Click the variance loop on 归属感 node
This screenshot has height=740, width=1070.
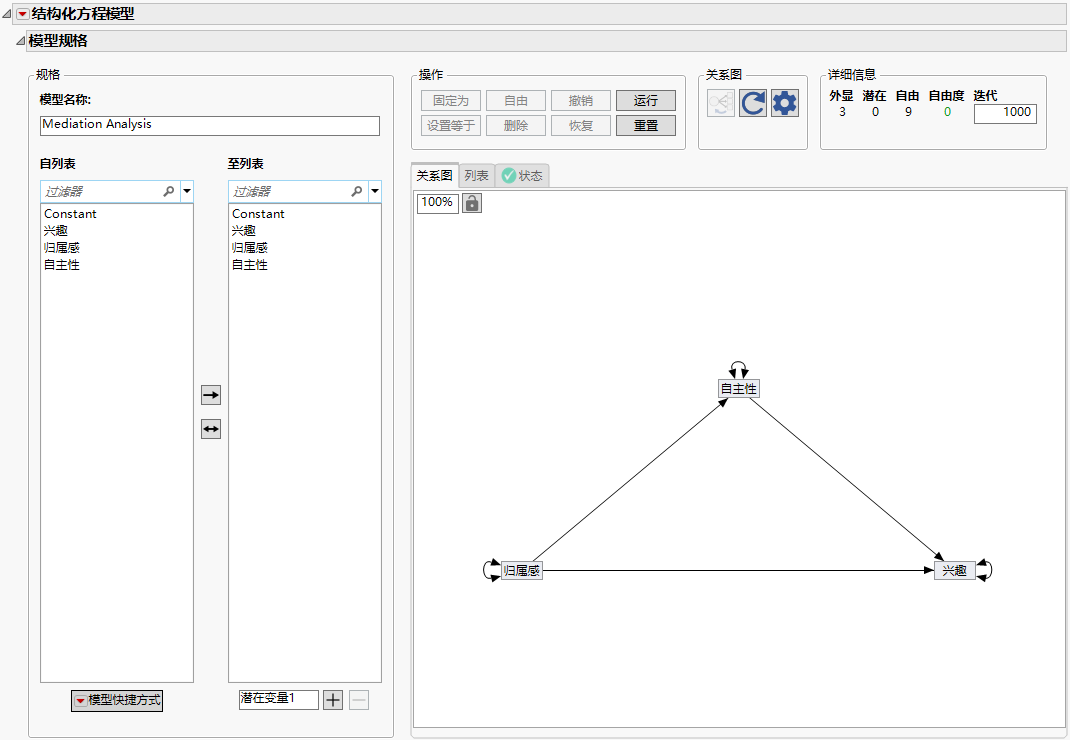click(491, 570)
